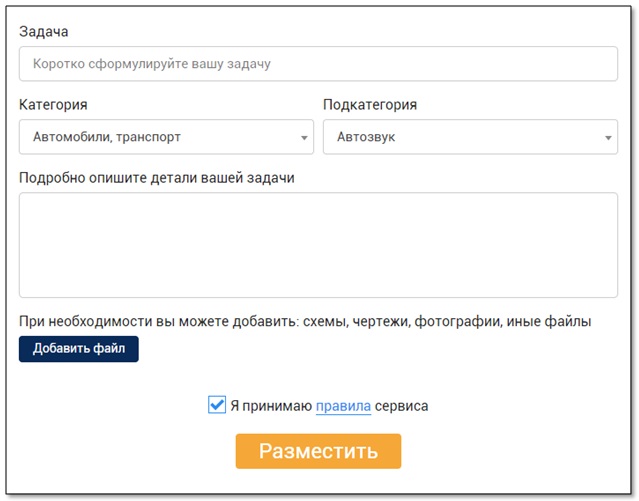
Task: Open the Подкатегория dropdown showing Автозвук
Action: pos(469,137)
